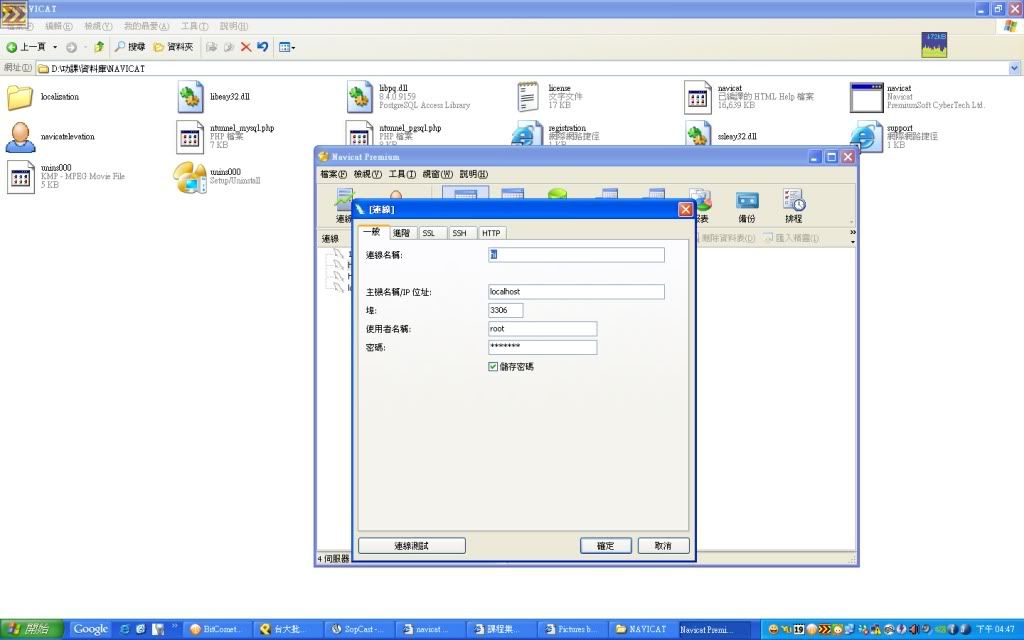Click the Test Connection (連線測試) button
Image resolution: width=1024 pixels, height=640 pixels.
click(x=412, y=546)
